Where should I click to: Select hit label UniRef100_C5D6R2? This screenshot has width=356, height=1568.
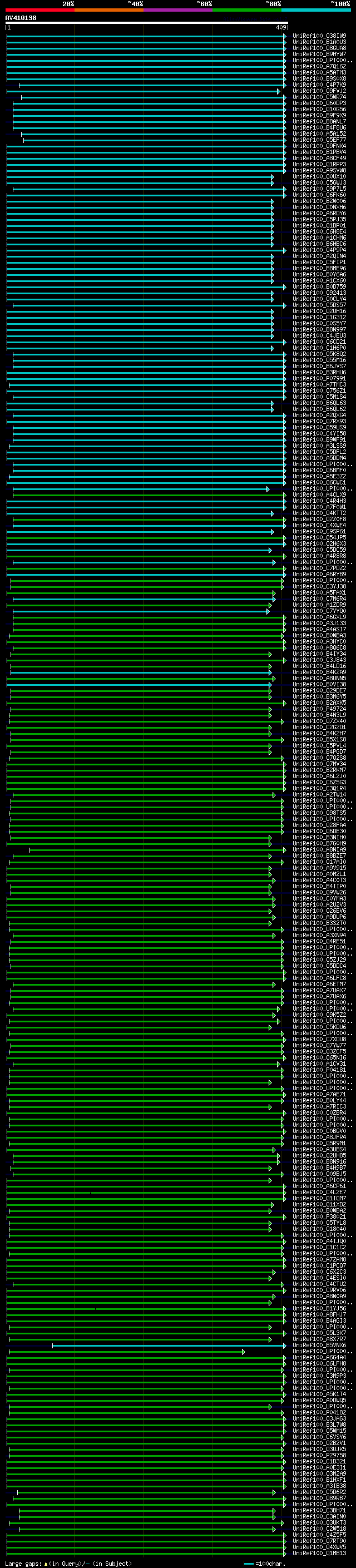[319, 1492]
